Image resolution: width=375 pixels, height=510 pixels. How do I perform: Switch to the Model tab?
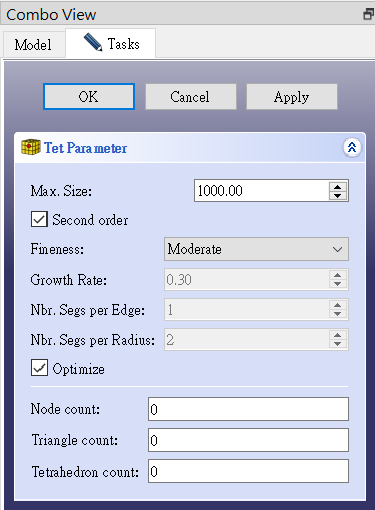pyautogui.click(x=33, y=45)
